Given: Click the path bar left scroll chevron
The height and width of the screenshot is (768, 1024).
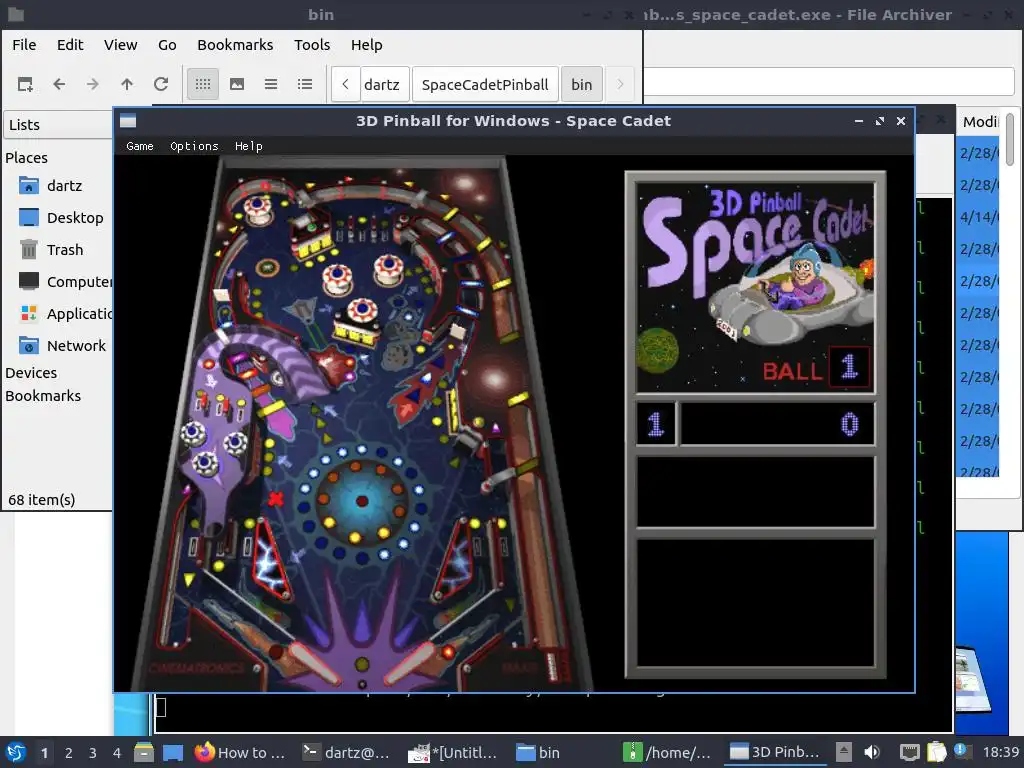Looking at the screenshot, I should pos(345,84).
